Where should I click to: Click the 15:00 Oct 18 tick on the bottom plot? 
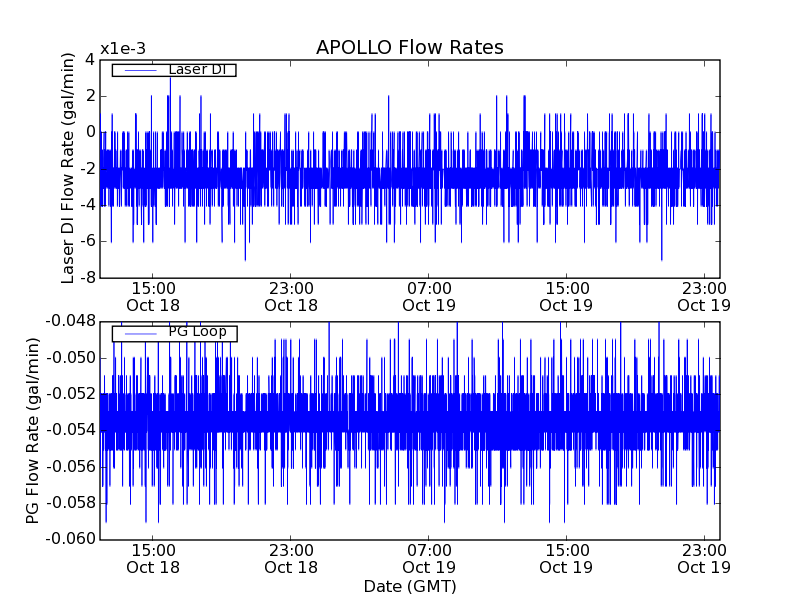pyautogui.click(x=153, y=558)
